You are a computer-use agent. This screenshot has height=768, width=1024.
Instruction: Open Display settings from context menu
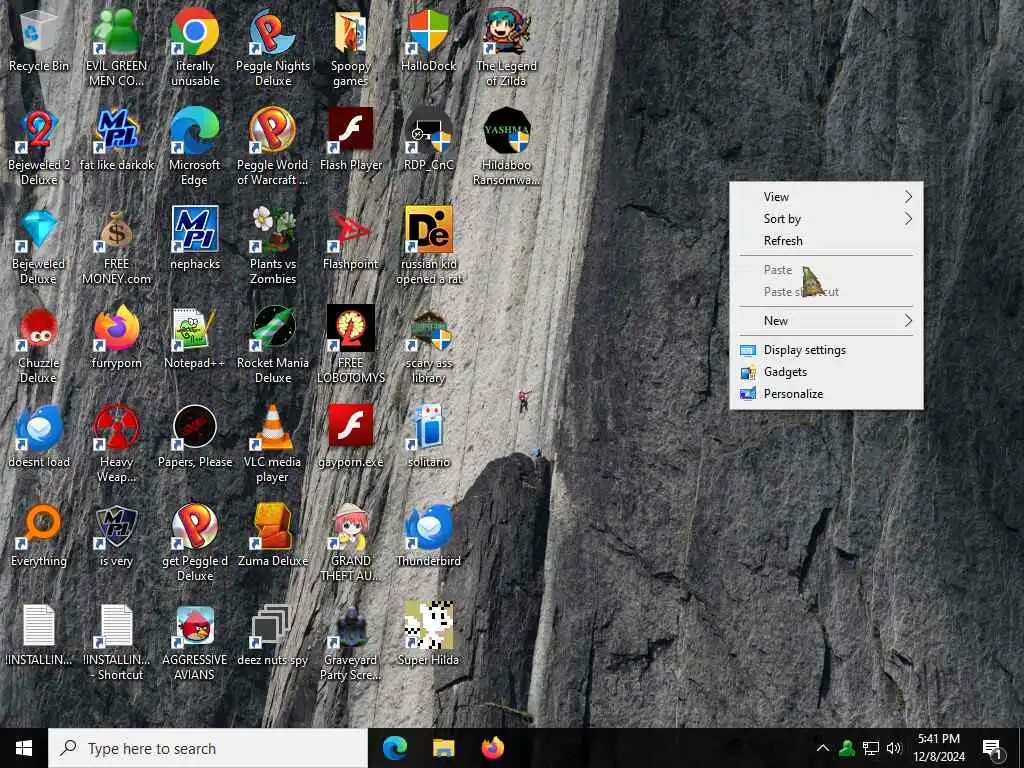(x=826, y=350)
